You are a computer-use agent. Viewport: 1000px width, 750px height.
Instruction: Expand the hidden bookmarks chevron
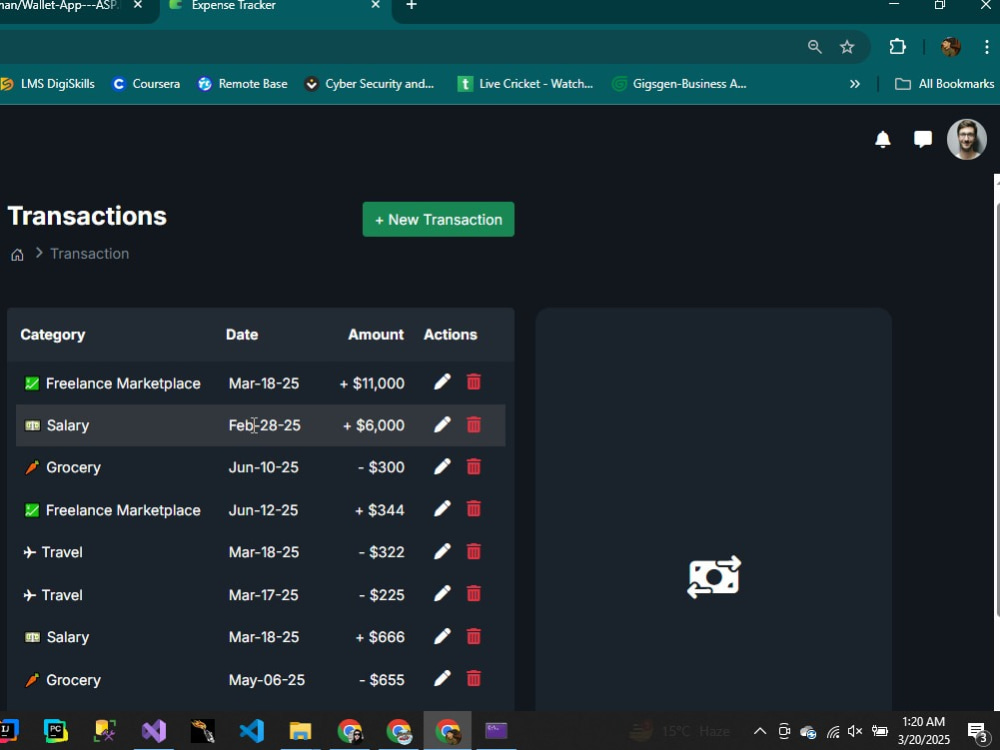tap(855, 84)
